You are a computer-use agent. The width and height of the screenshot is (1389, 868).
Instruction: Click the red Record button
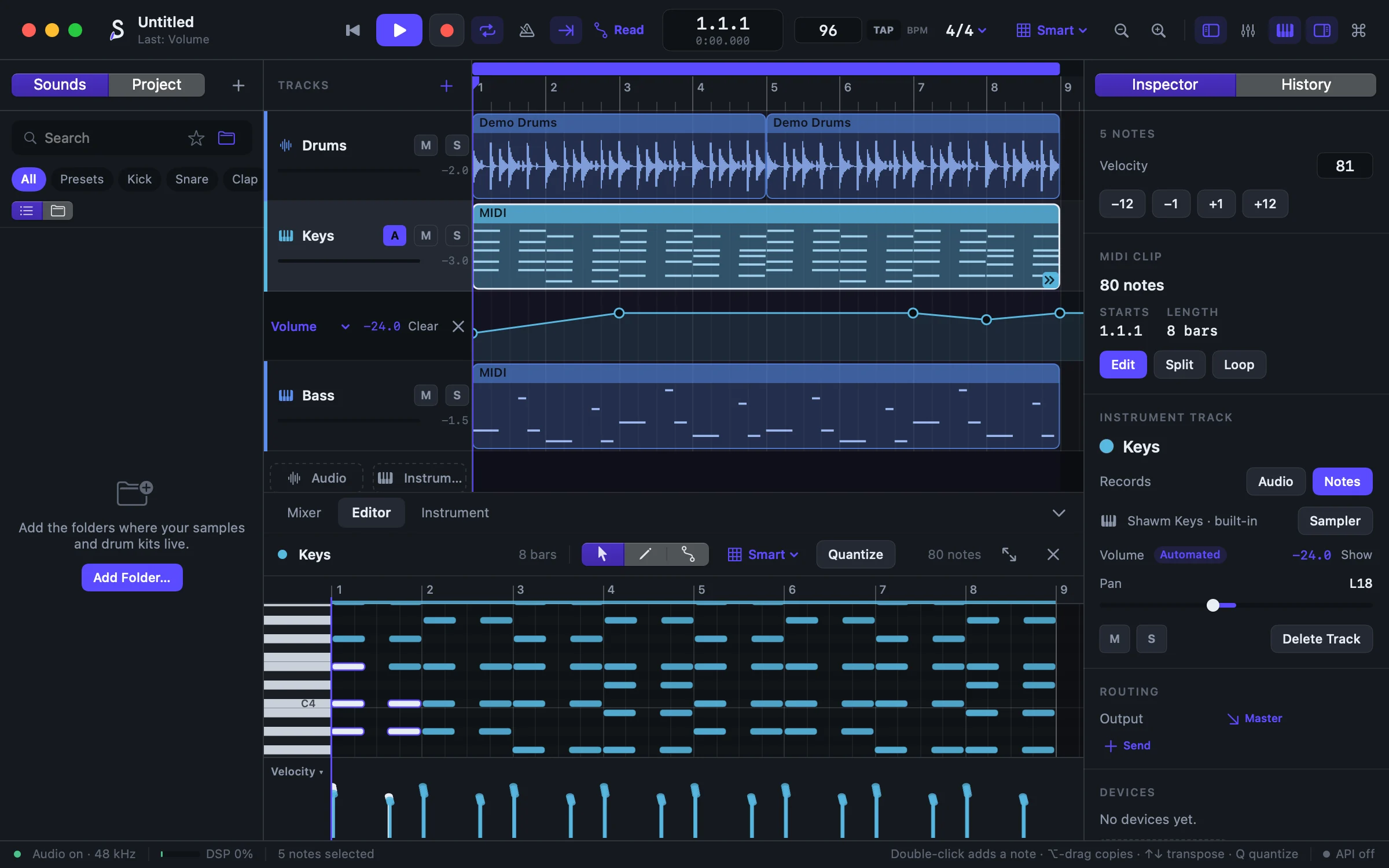pos(446,30)
